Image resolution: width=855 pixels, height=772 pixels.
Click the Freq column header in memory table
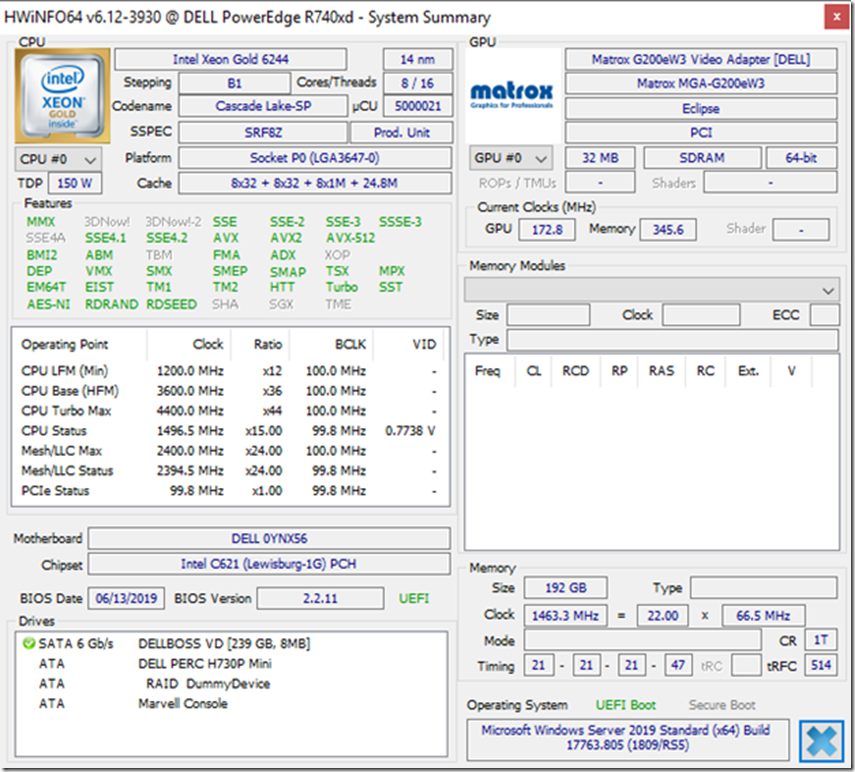pyautogui.click(x=487, y=371)
